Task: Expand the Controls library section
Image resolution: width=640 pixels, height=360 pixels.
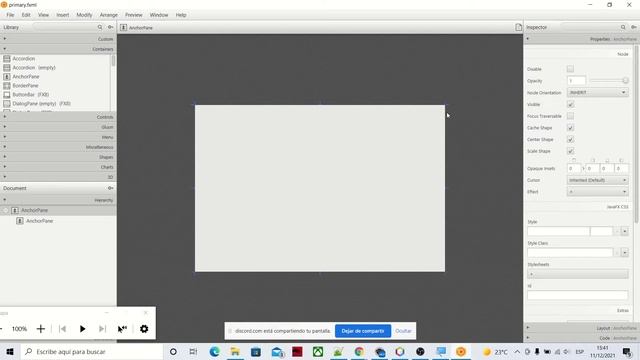Action: point(58,117)
